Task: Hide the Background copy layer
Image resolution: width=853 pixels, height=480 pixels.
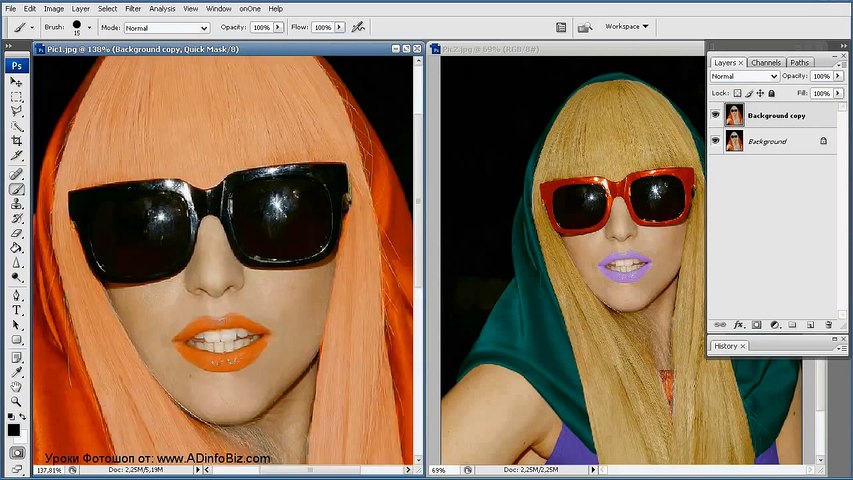Action: pos(715,115)
